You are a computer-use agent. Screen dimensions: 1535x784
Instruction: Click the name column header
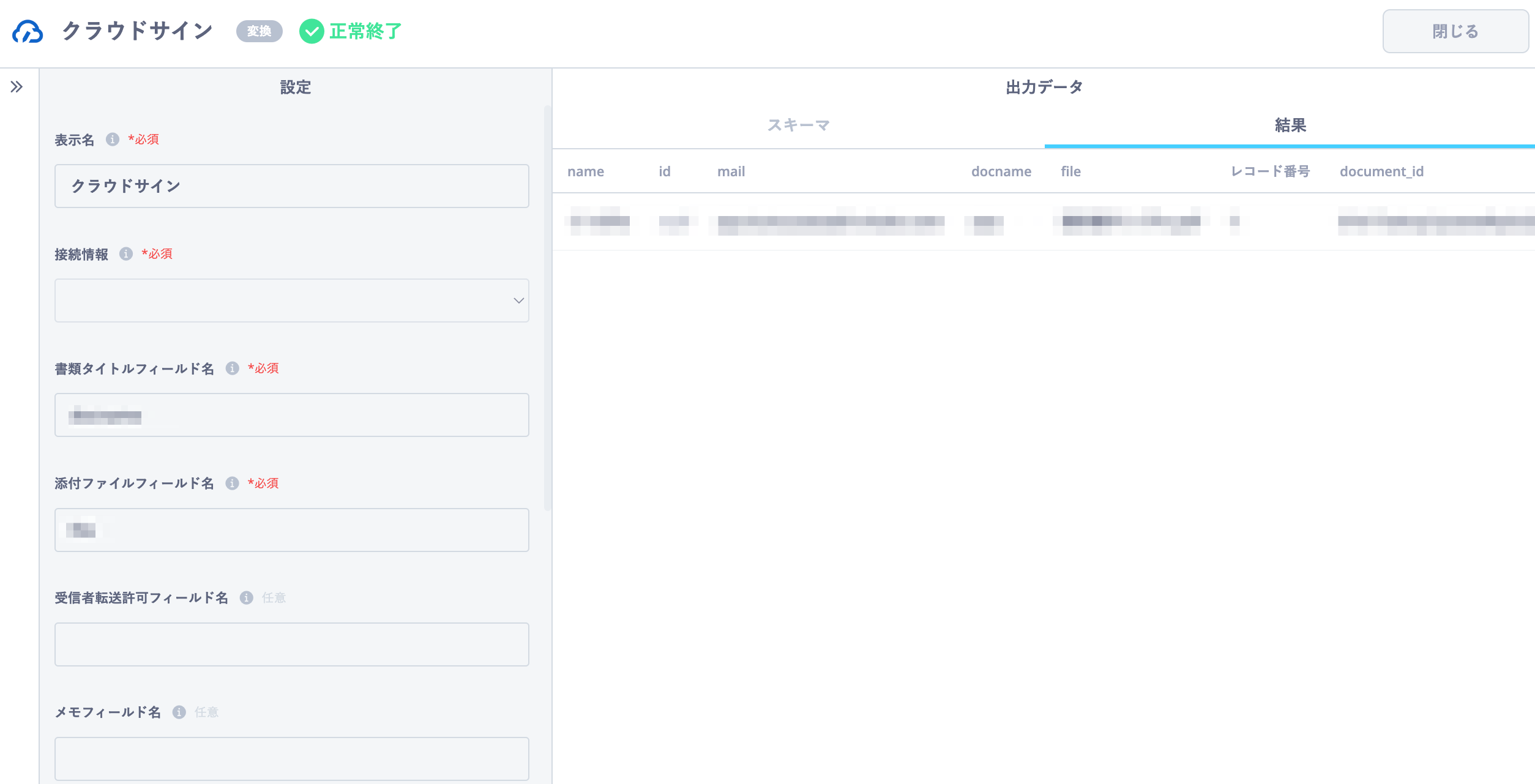pos(586,171)
